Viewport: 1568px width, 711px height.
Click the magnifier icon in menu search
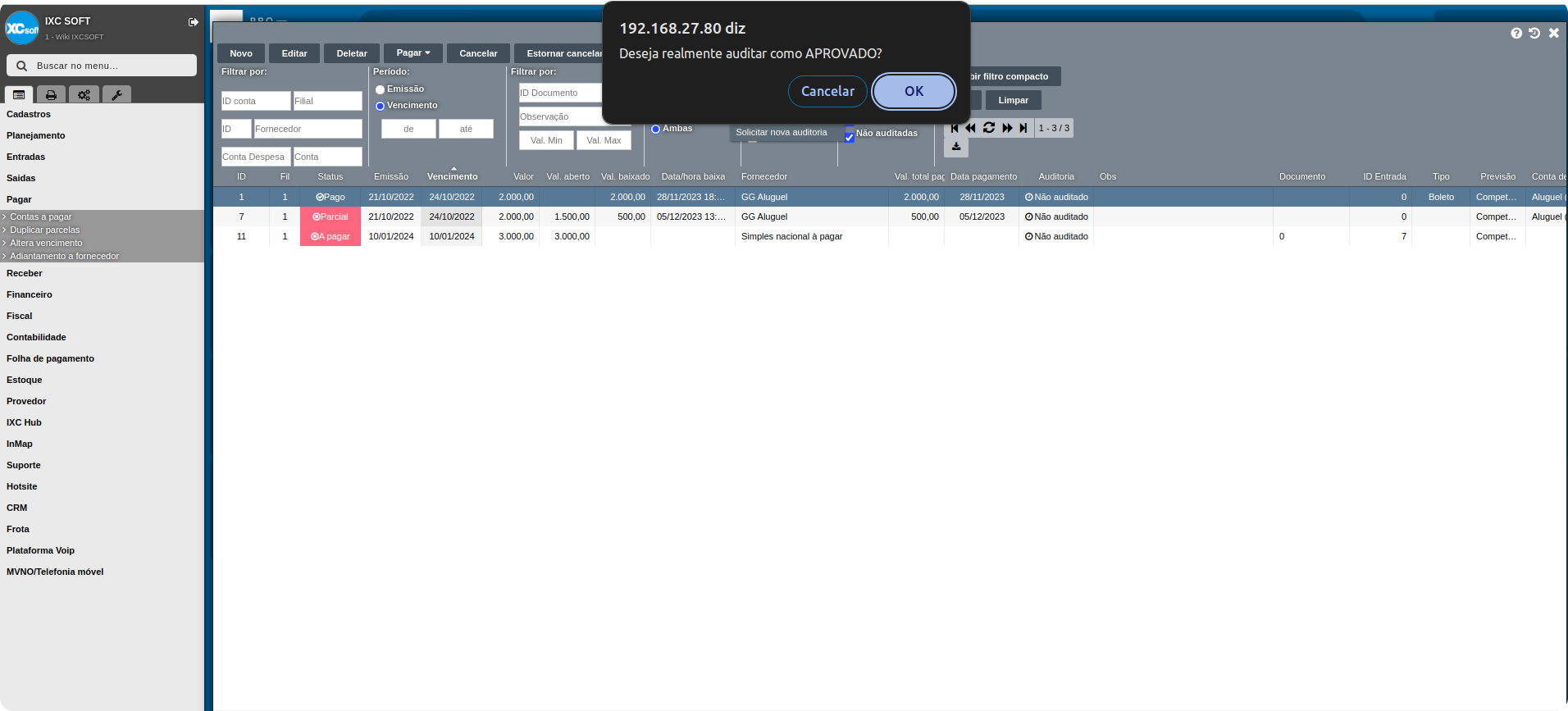pos(21,66)
